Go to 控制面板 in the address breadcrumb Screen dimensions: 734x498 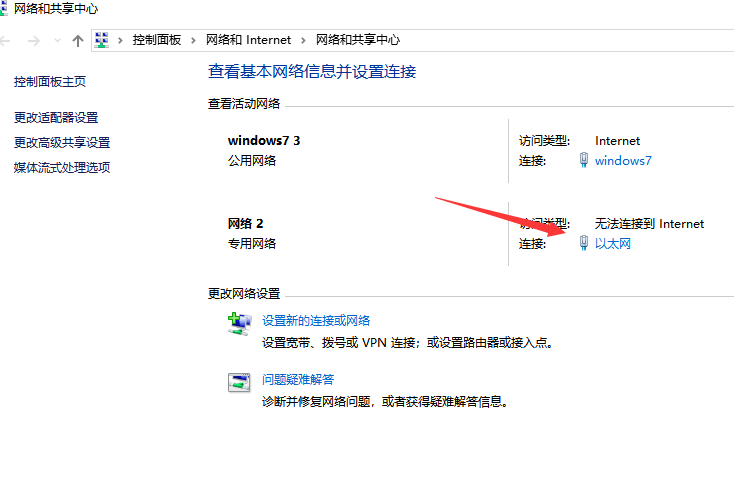157,40
